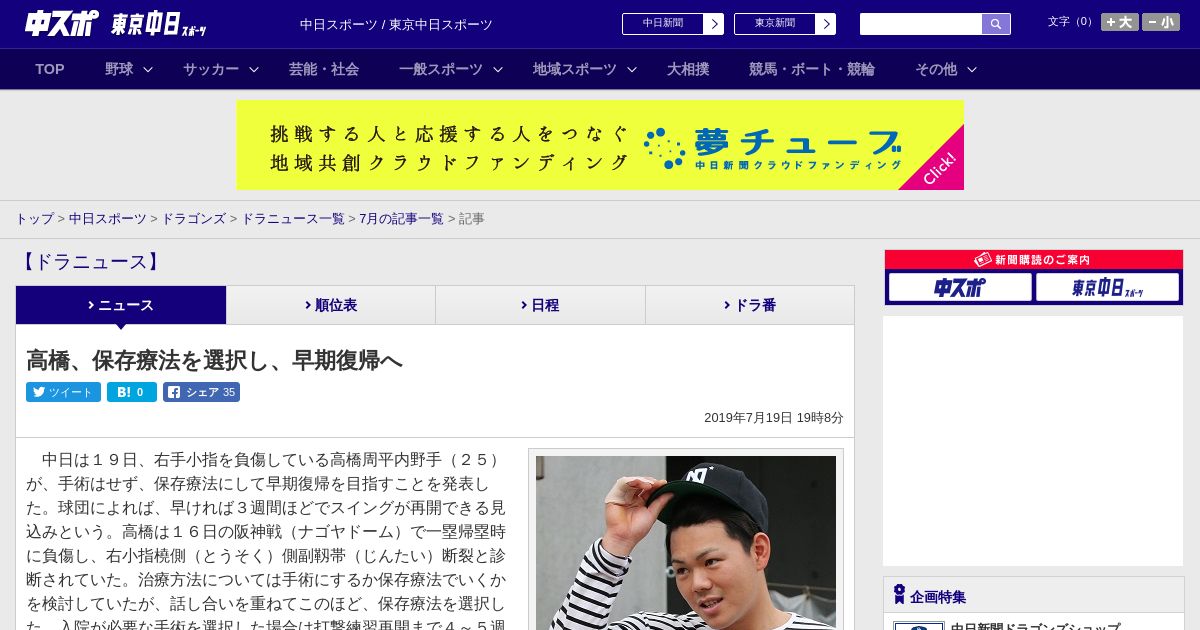Open the 一般スポーツ navigation menu
The image size is (1200, 630).
point(441,69)
